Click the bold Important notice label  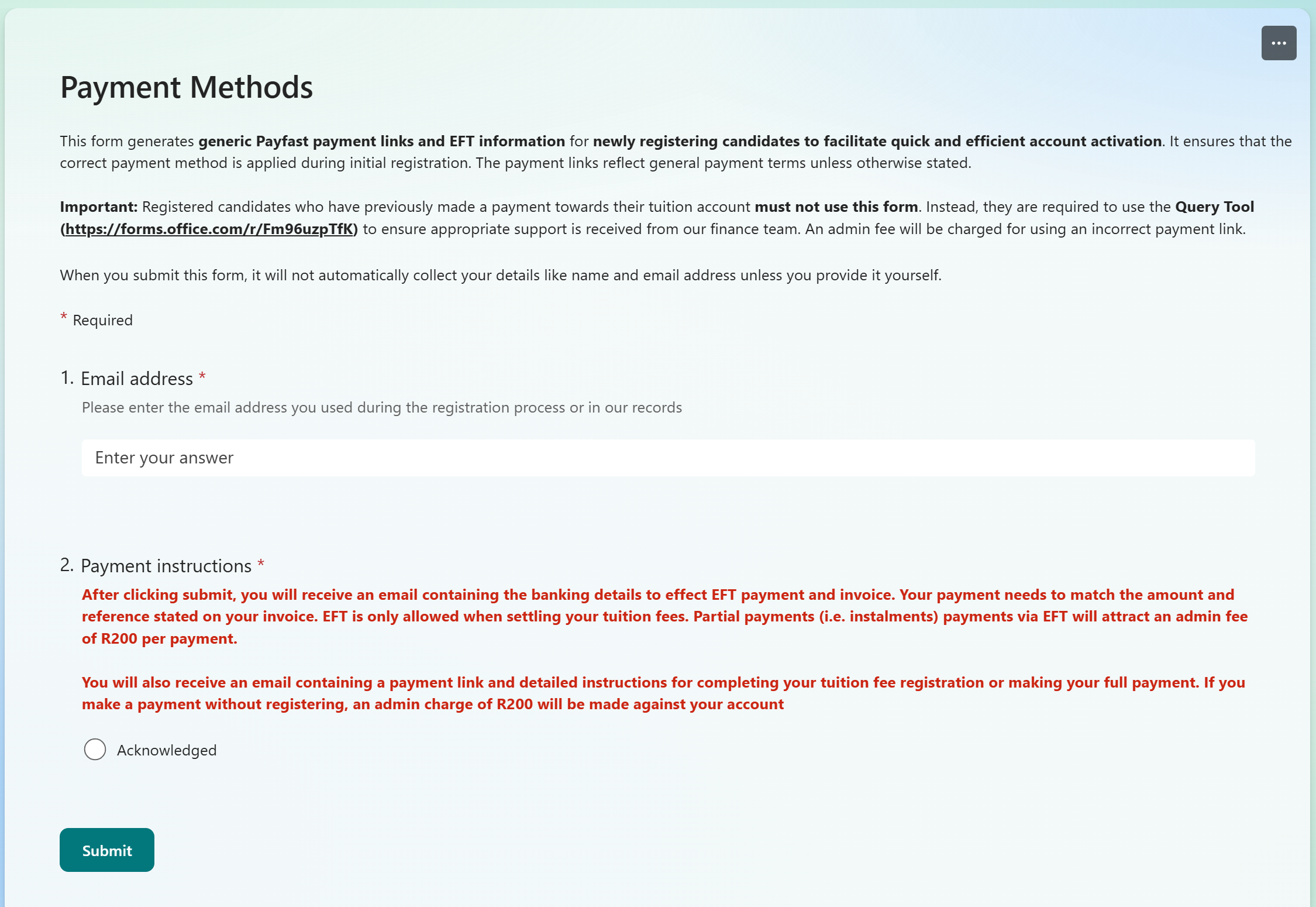pos(98,207)
